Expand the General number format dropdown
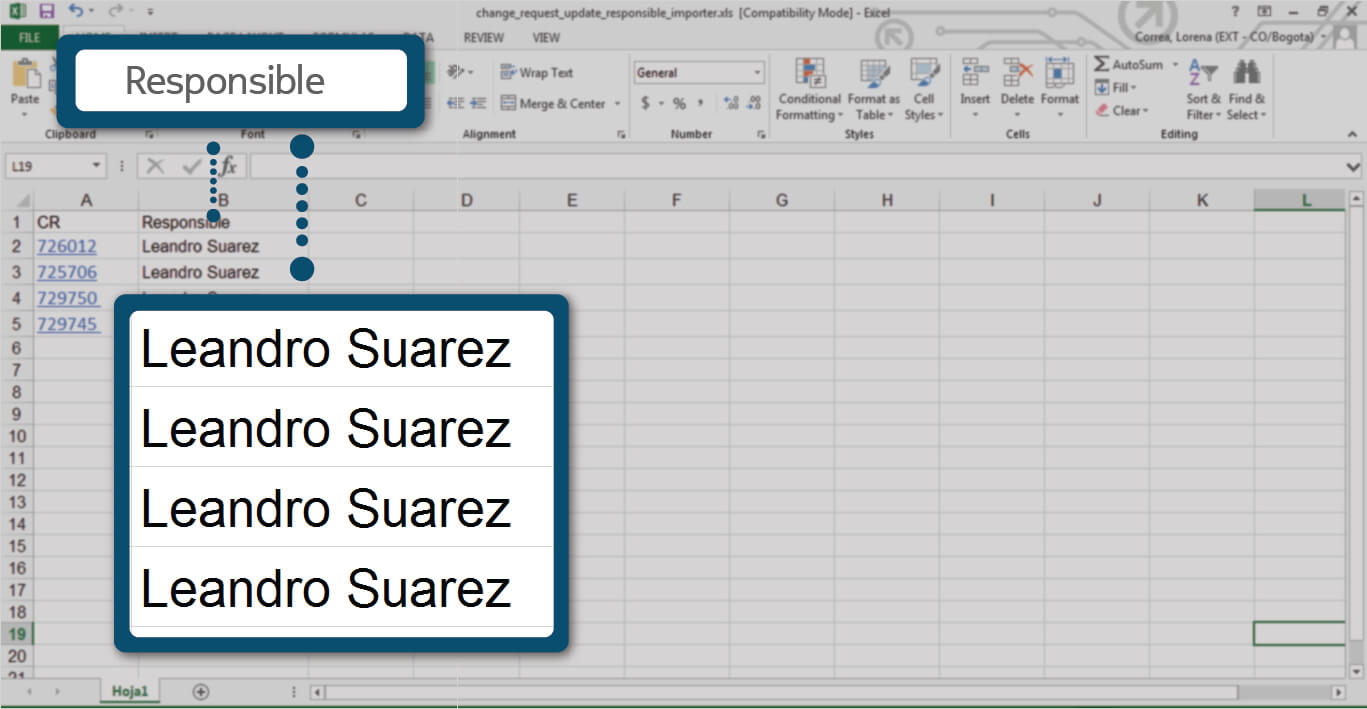Screen dimensions: 1367x709 click(x=757, y=73)
